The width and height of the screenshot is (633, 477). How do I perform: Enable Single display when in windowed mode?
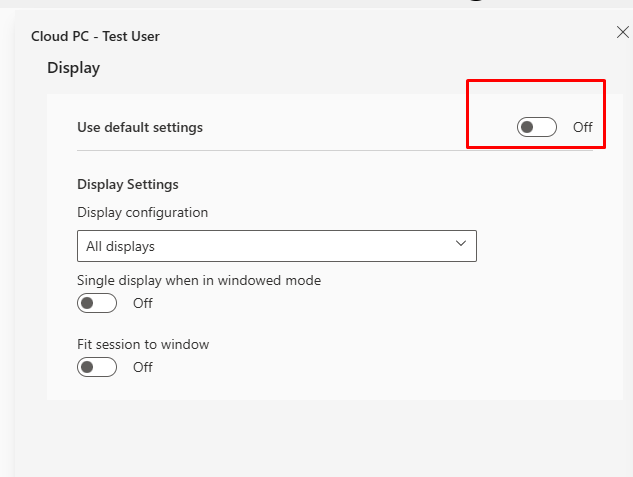coord(97,303)
